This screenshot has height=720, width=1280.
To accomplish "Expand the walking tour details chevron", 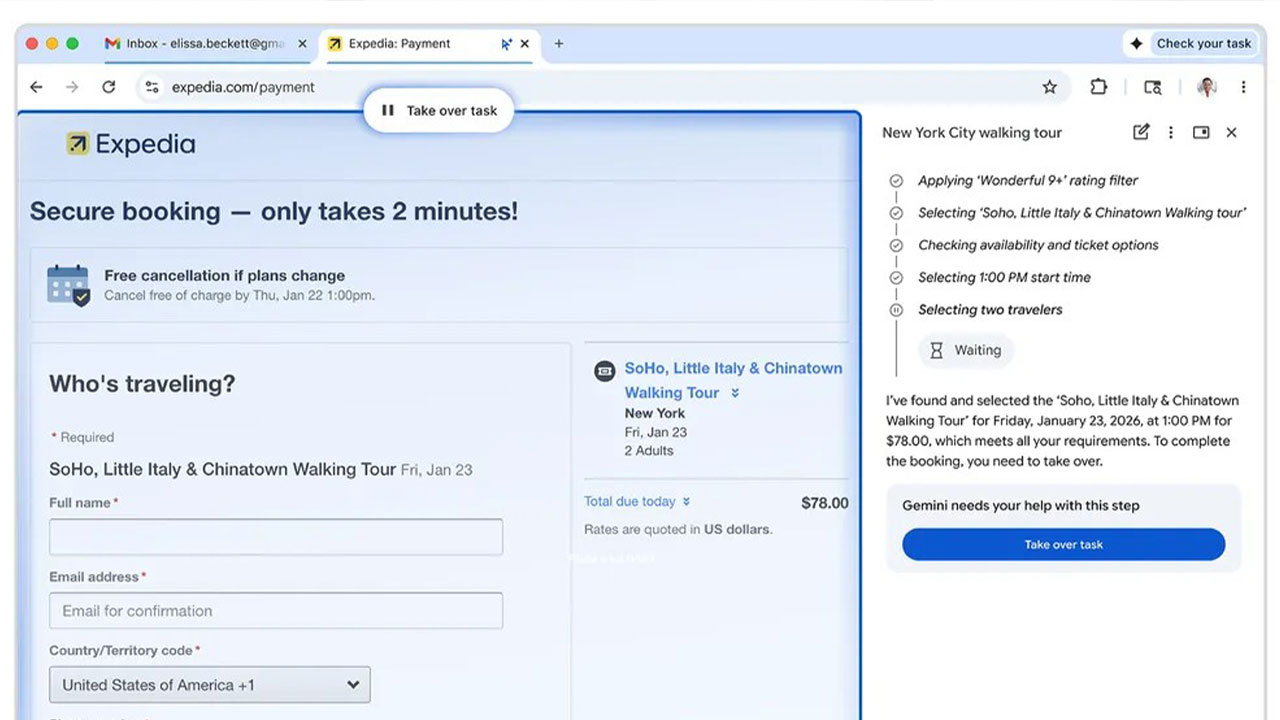I will pyautogui.click(x=735, y=393).
